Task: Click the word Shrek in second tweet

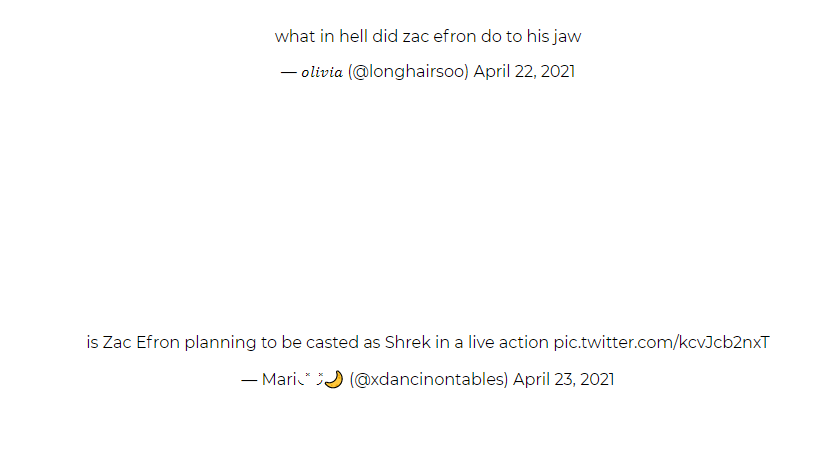Action: coord(408,343)
